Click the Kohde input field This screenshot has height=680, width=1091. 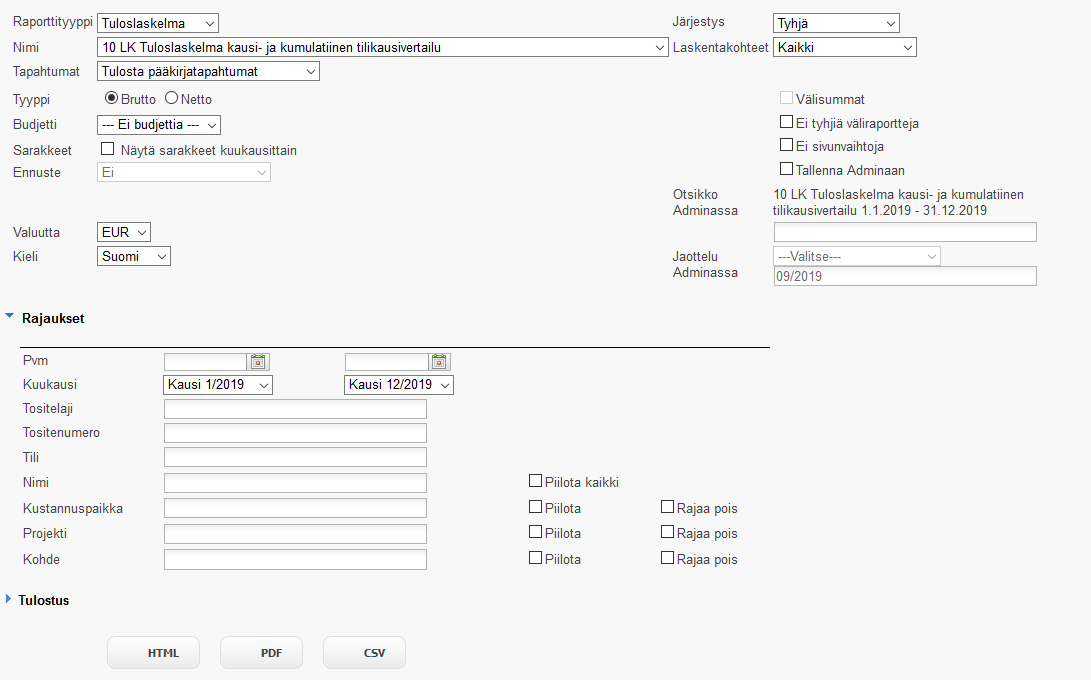[x=295, y=560]
